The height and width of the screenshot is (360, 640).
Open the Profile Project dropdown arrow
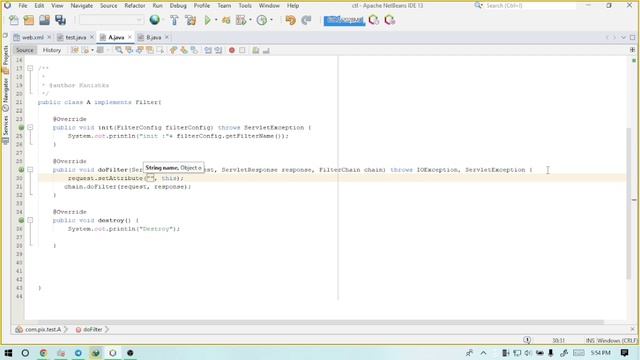pyautogui.click(x=271, y=20)
